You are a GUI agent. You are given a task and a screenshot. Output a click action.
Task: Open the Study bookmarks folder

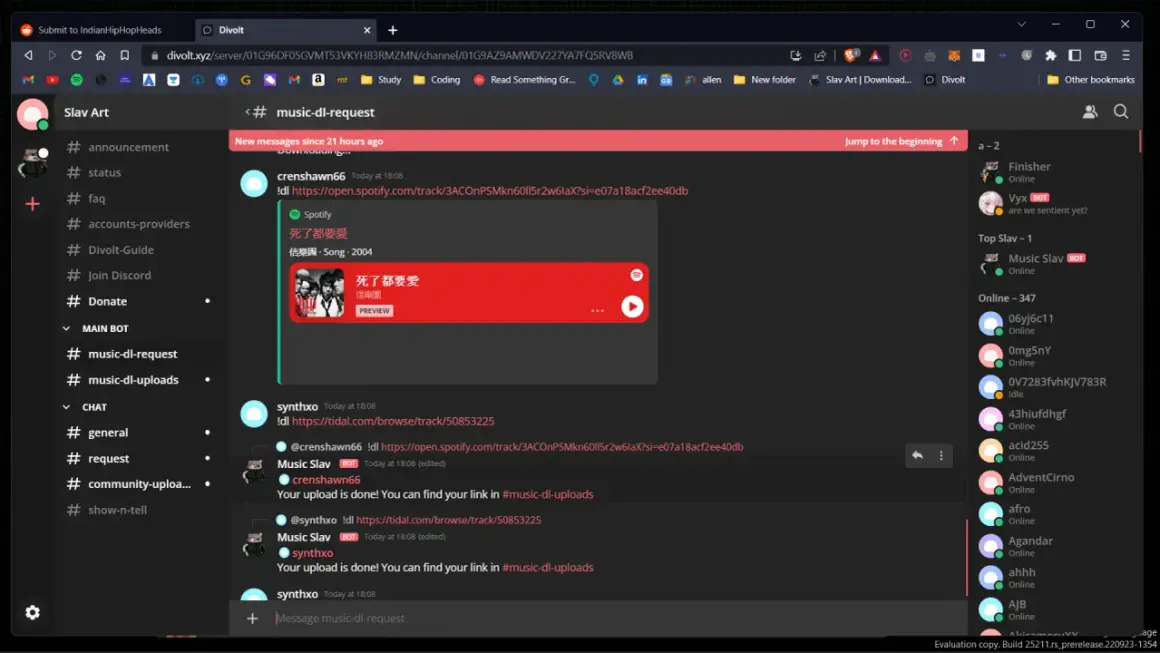pyautogui.click(x=380, y=80)
